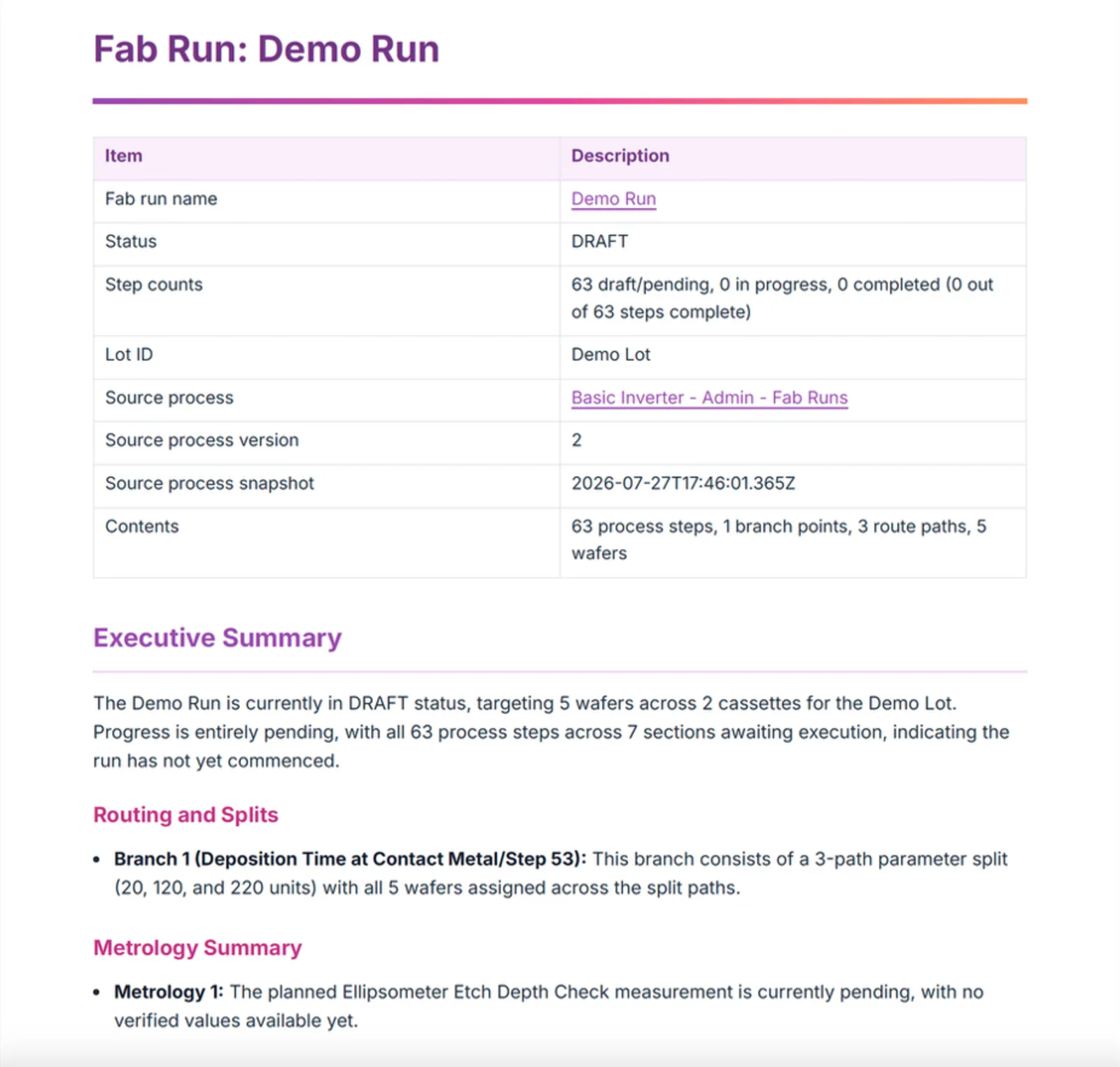Click the 'Contents' row label
Image resolution: width=1120 pixels, height=1067 pixels.
[142, 526]
